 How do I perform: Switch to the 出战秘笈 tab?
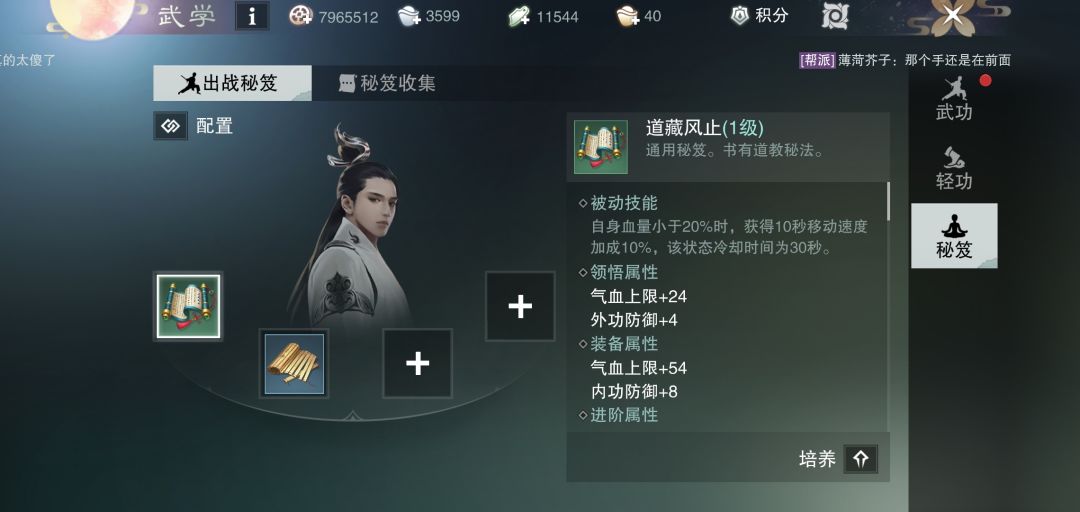coord(232,83)
